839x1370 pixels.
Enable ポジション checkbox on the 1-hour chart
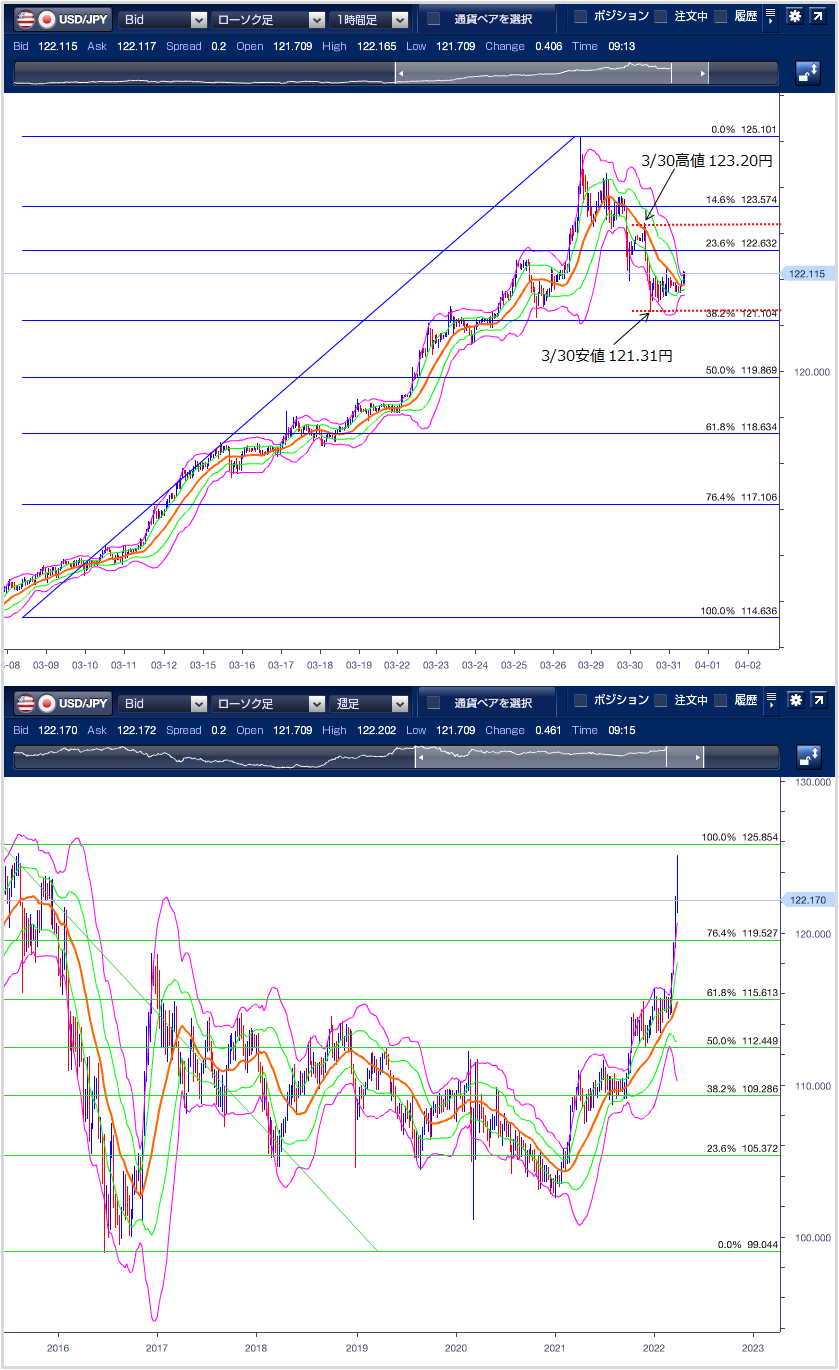point(580,17)
